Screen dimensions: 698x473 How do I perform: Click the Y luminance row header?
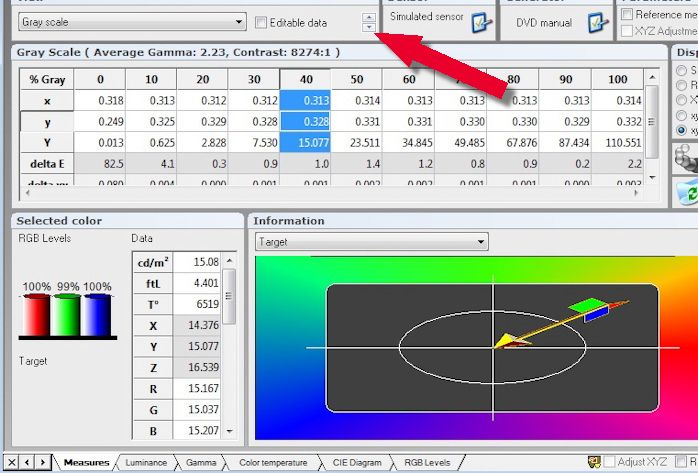click(x=47, y=142)
